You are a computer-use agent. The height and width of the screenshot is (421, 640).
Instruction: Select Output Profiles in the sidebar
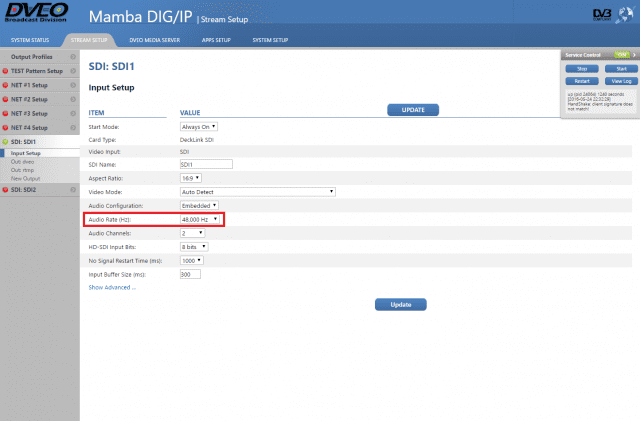[31, 57]
